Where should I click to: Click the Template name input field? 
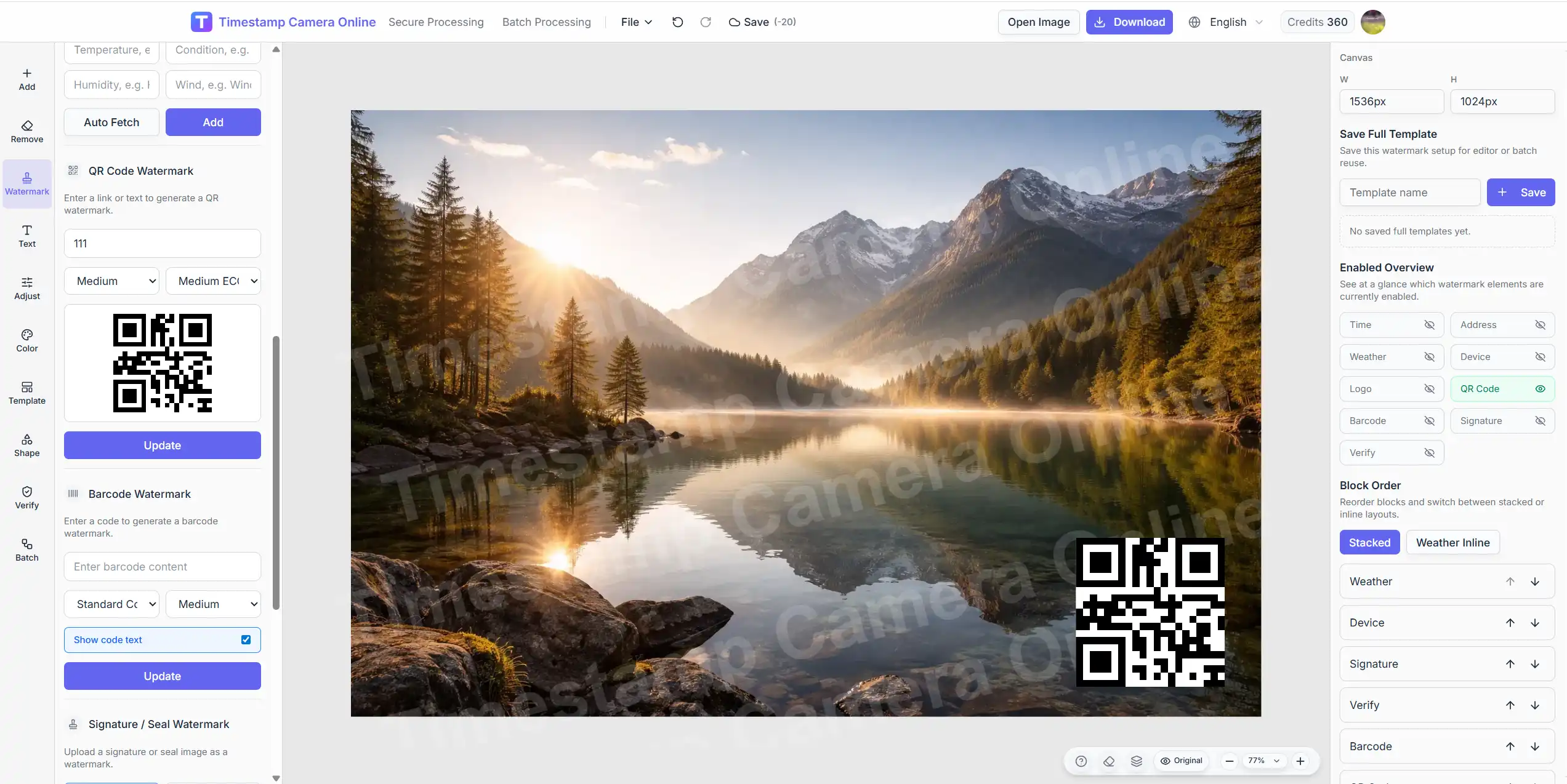[1410, 193]
